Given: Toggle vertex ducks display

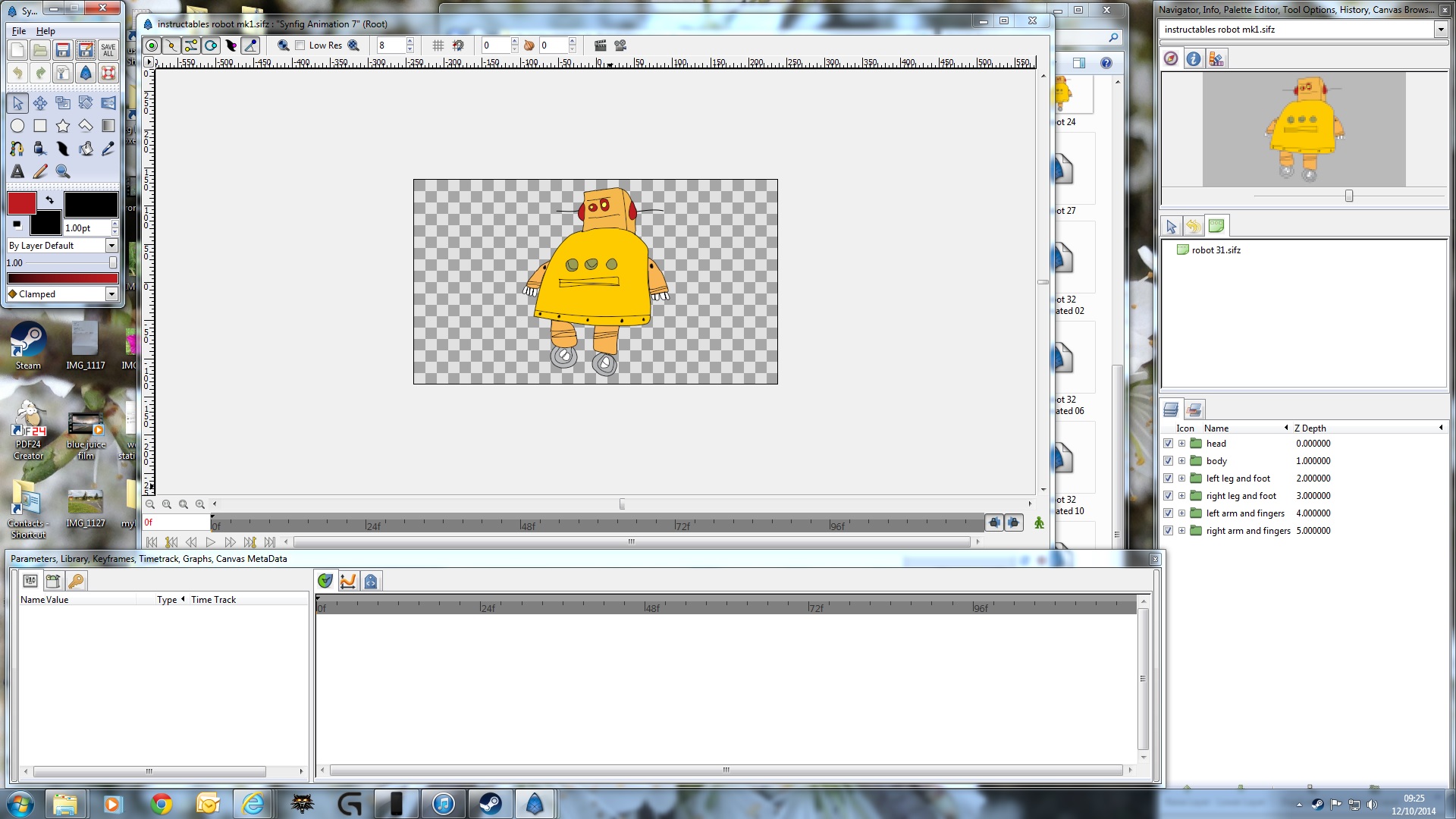Looking at the screenshot, I should [171, 45].
